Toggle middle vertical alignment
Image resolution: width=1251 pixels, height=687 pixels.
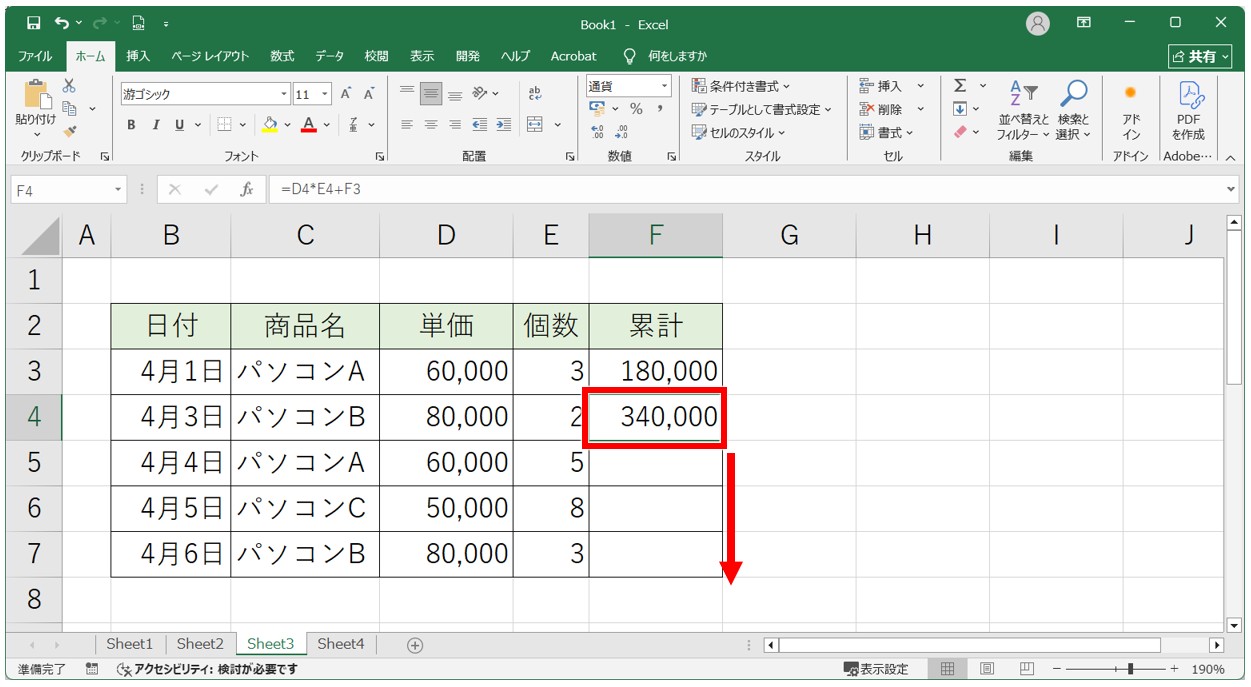[x=431, y=94]
